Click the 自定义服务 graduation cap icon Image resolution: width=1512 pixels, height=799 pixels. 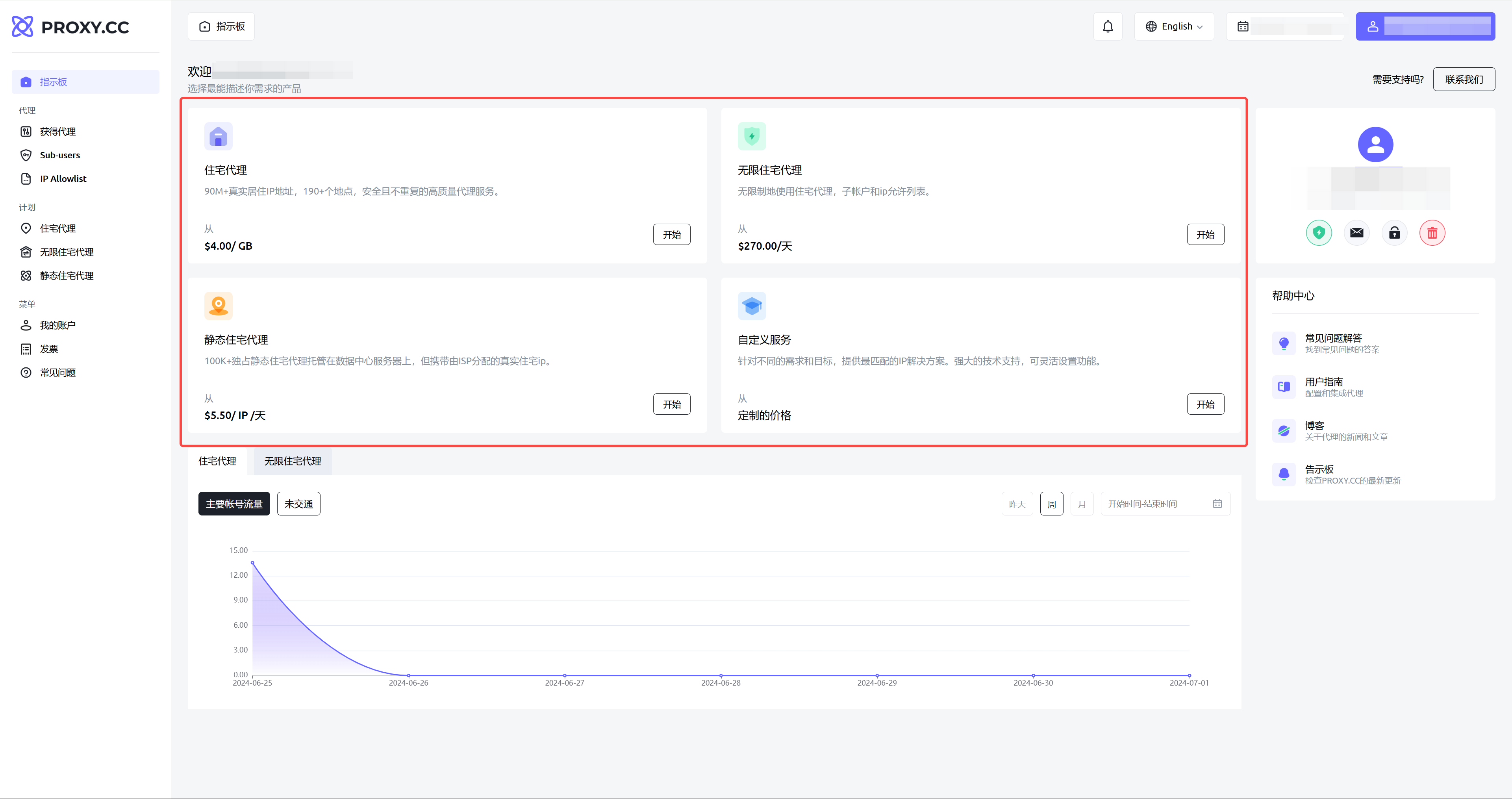pyautogui.click(x=752, y=306)
